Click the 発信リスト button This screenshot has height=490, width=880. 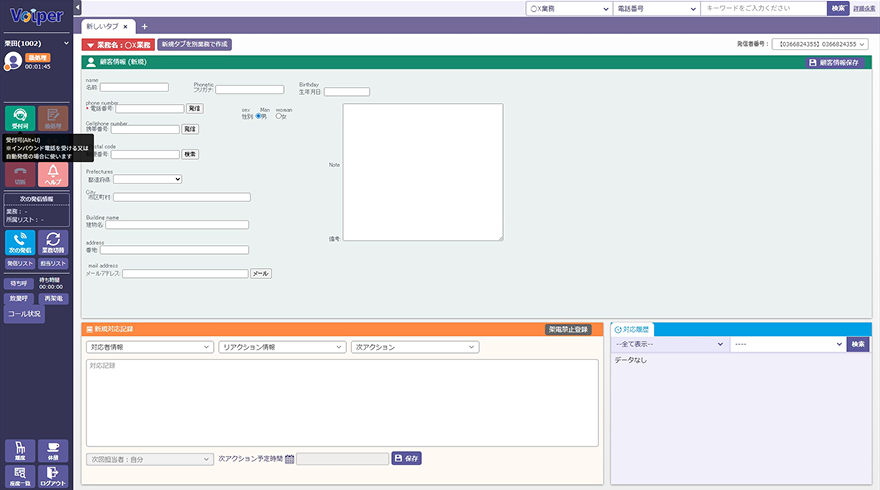point(20,263)
